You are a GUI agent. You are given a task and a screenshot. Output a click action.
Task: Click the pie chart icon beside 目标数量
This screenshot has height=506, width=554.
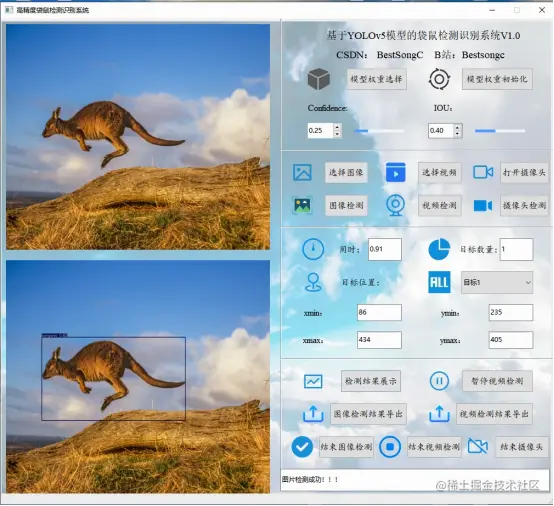(x=439, y=249)
